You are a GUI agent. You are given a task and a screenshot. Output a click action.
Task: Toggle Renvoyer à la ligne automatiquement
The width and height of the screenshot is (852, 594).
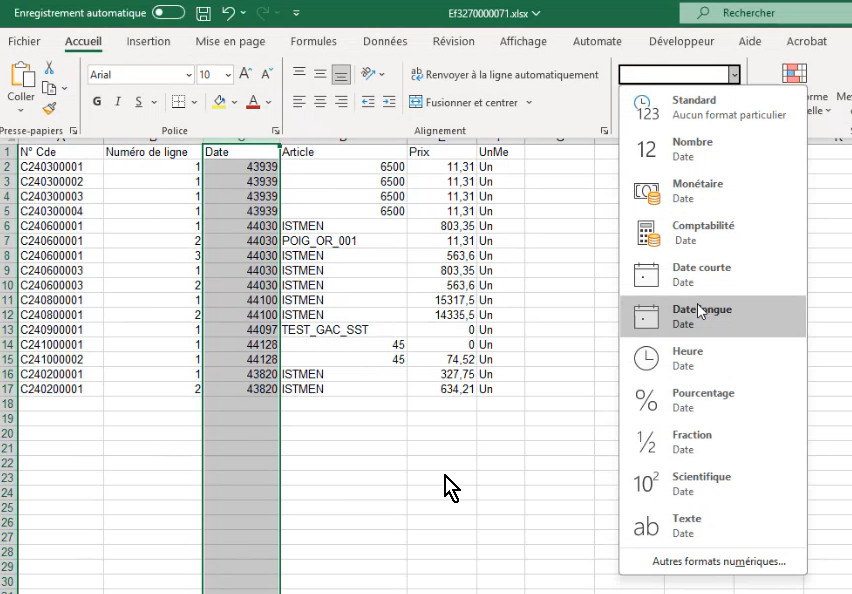505,75
